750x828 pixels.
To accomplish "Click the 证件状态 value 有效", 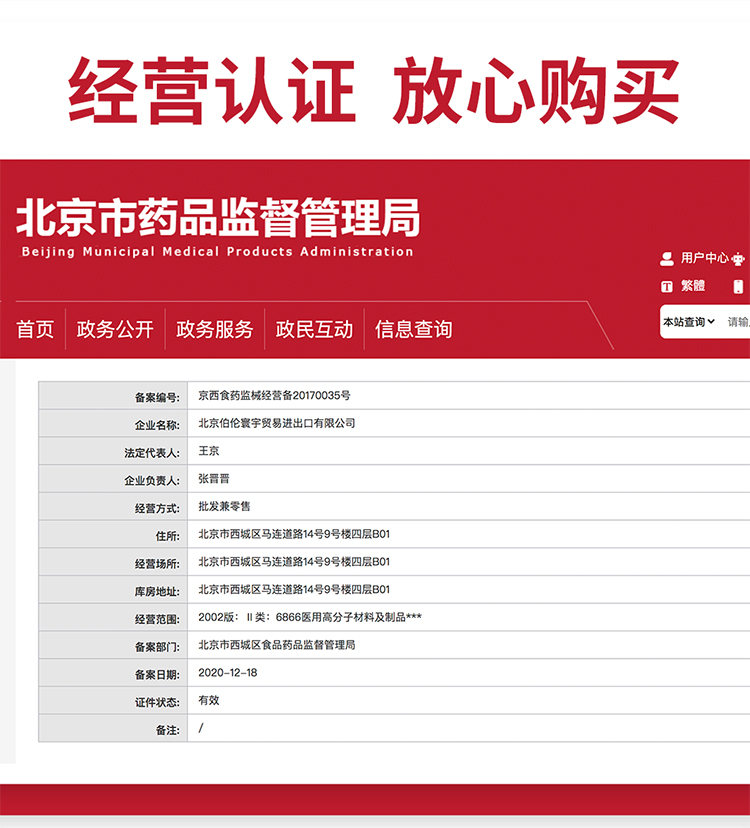I will click(x=209, y=700).
